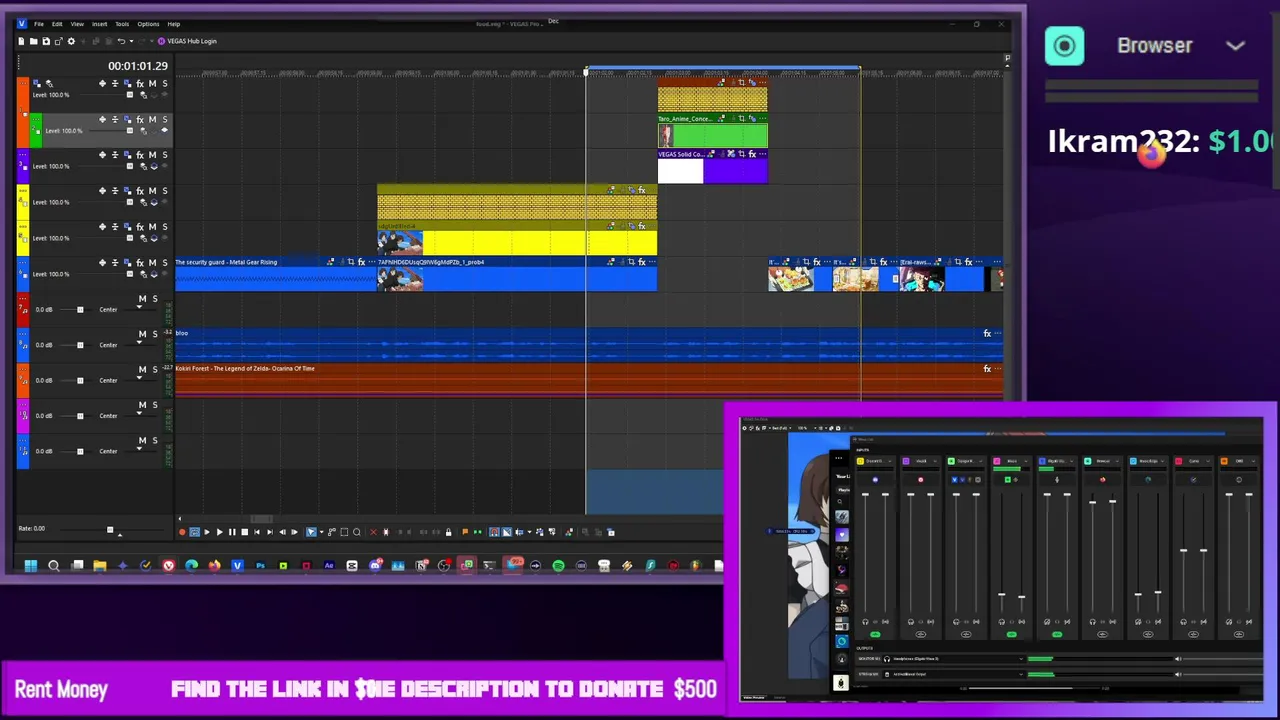Open Track Motion on video track 3
This screenshot has width=1280, height=720.
pos(127,155)
